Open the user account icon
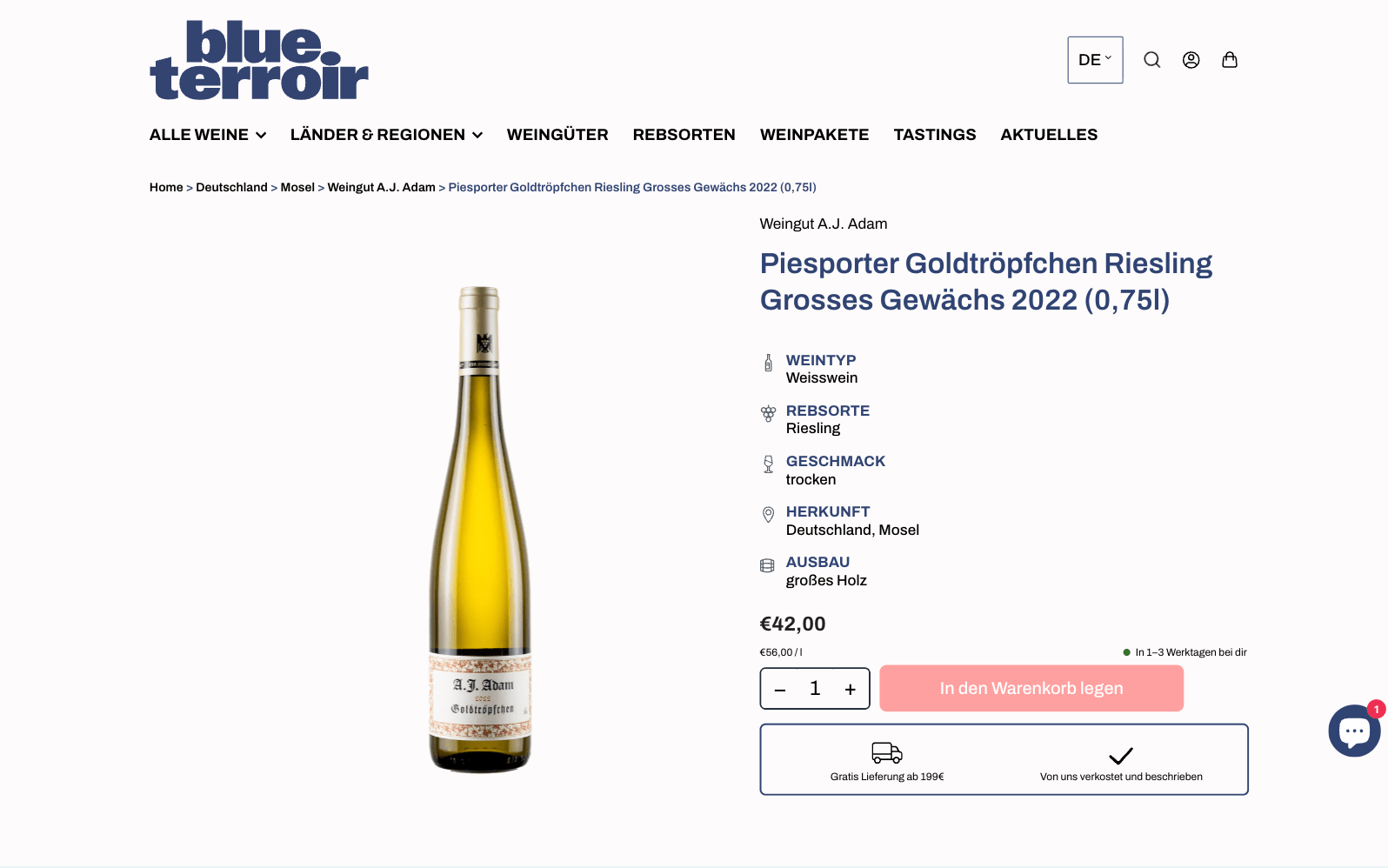This screenshot has width=1388, height=868. (1191, 60)
